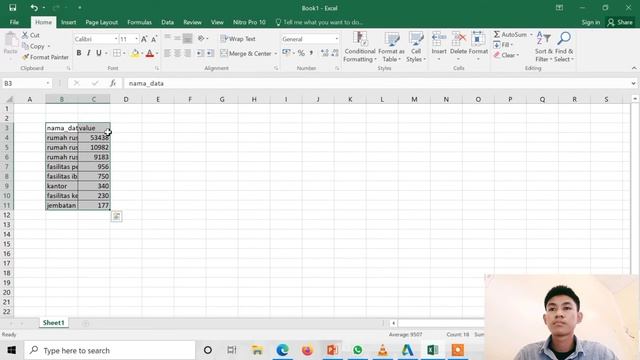Apply Percent Style format

[301, 53]
